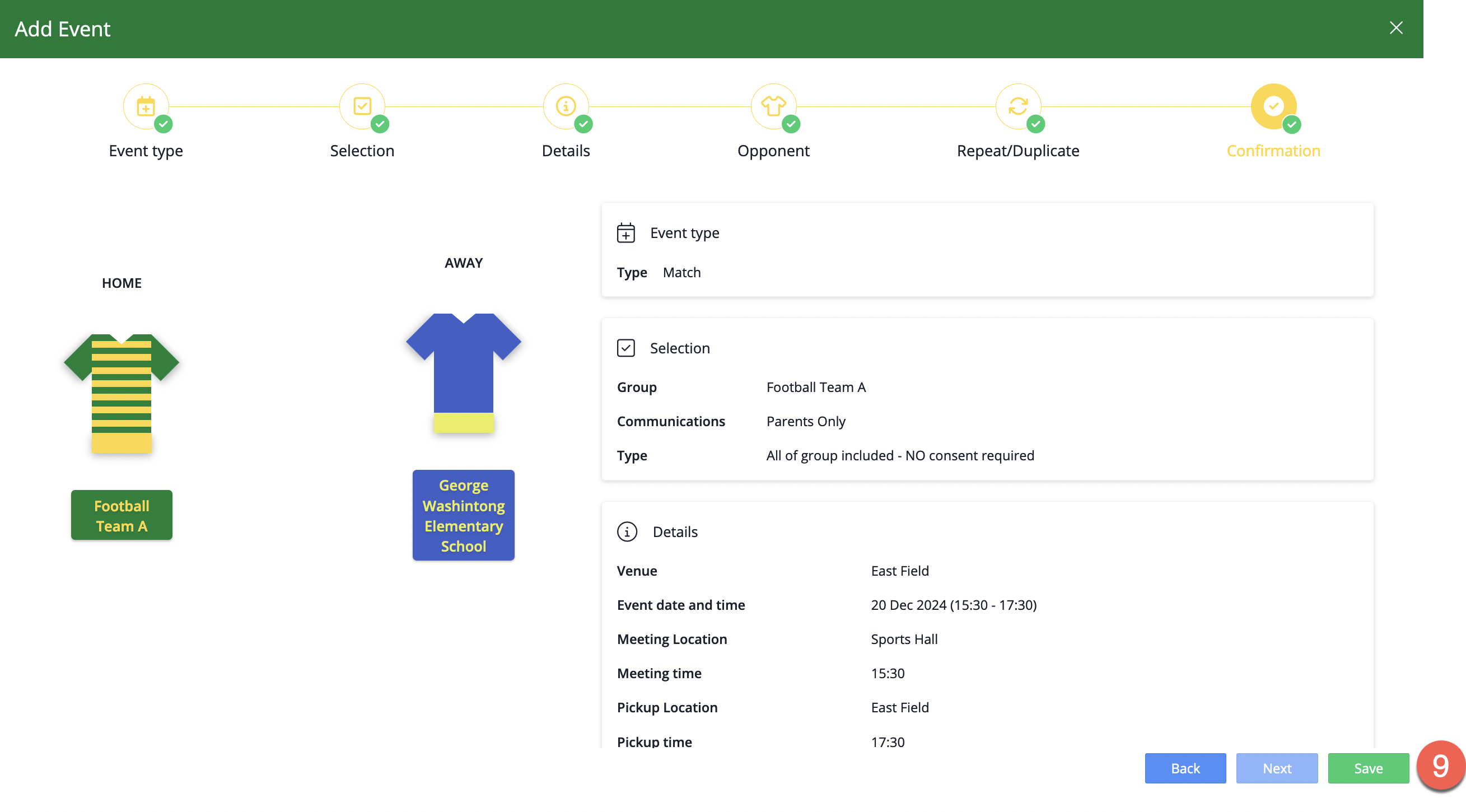Viewport: 1466px width, 812px height.
Task: Click the Selection checkbox step icon
Action: (x=362, y=106)
